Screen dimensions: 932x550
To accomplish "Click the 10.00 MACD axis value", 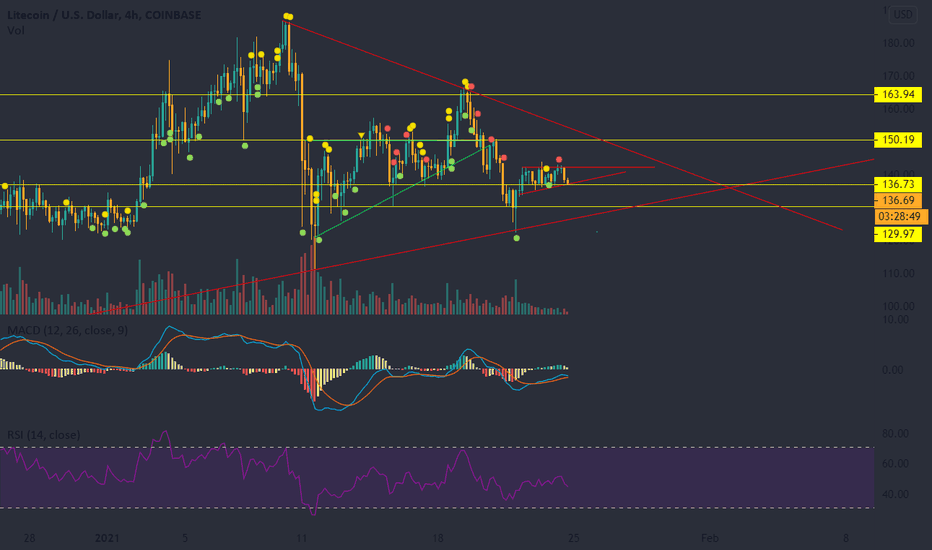I will (x=896, y=320).
